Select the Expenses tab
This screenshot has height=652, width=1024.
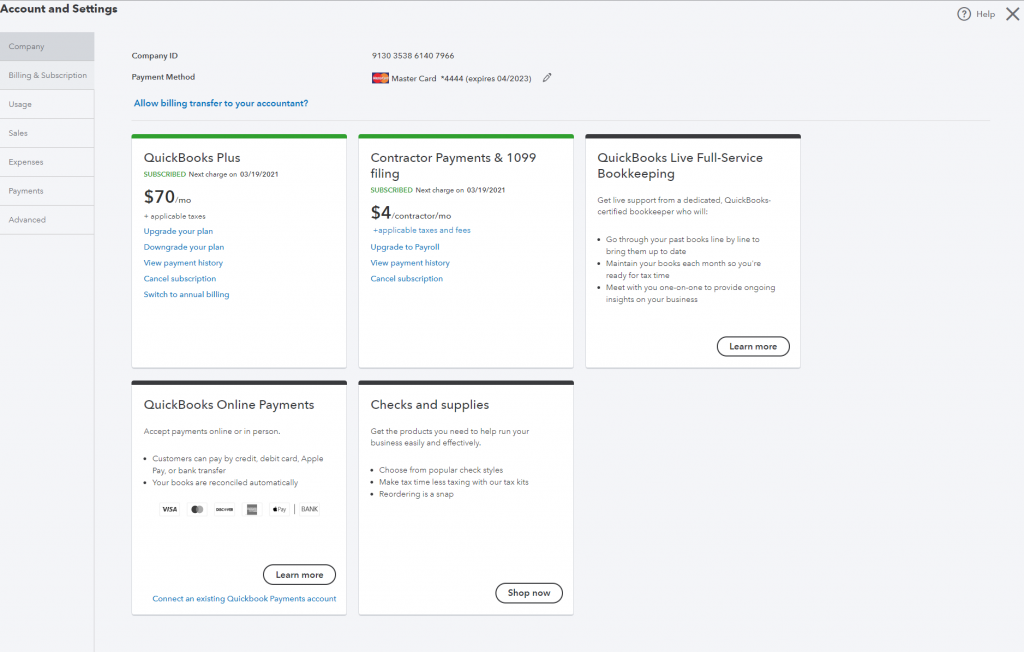(47, 162)
